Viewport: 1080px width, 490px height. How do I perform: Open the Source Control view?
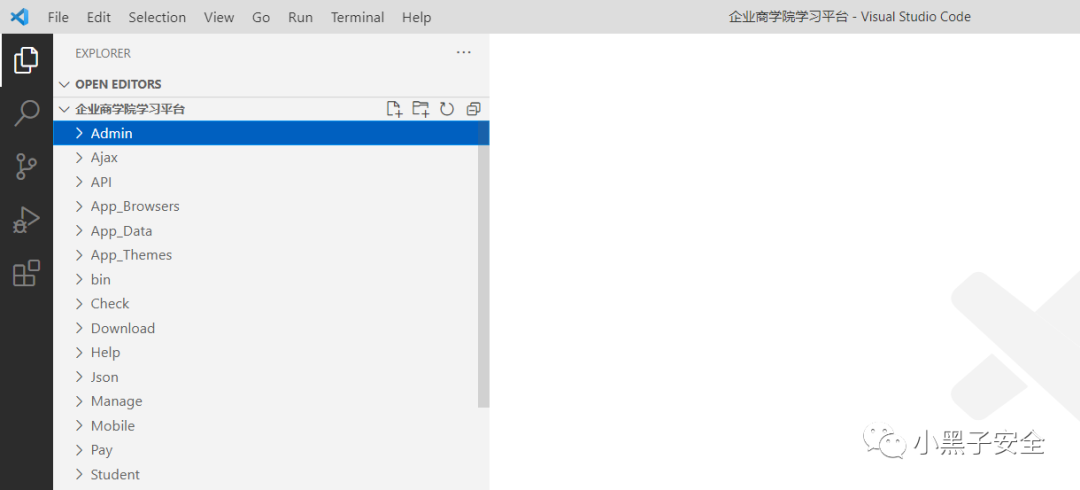pyautogui.click(x=26, y=166)
